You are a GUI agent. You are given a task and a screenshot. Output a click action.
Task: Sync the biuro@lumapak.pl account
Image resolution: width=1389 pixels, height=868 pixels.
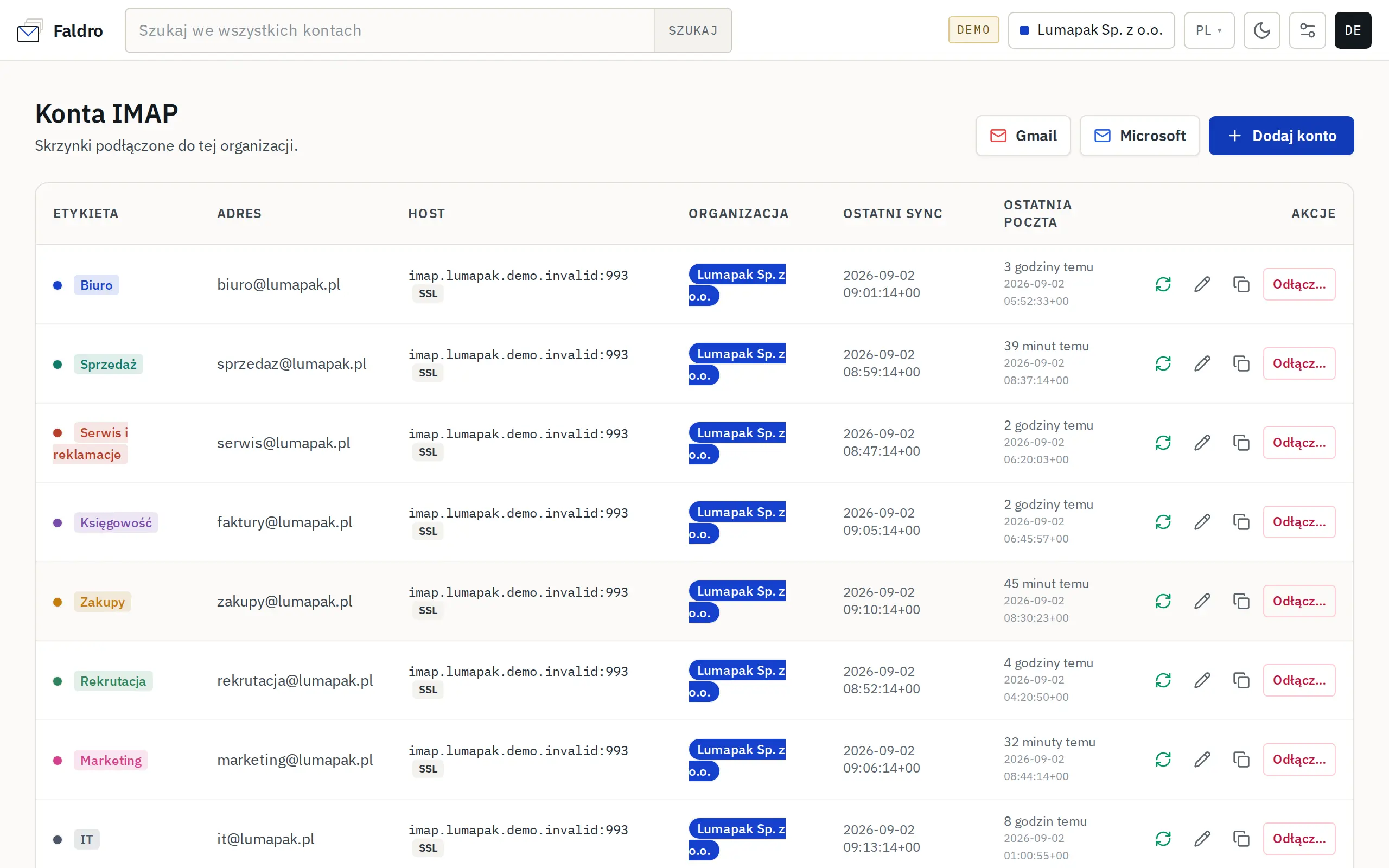(1163, 284)
